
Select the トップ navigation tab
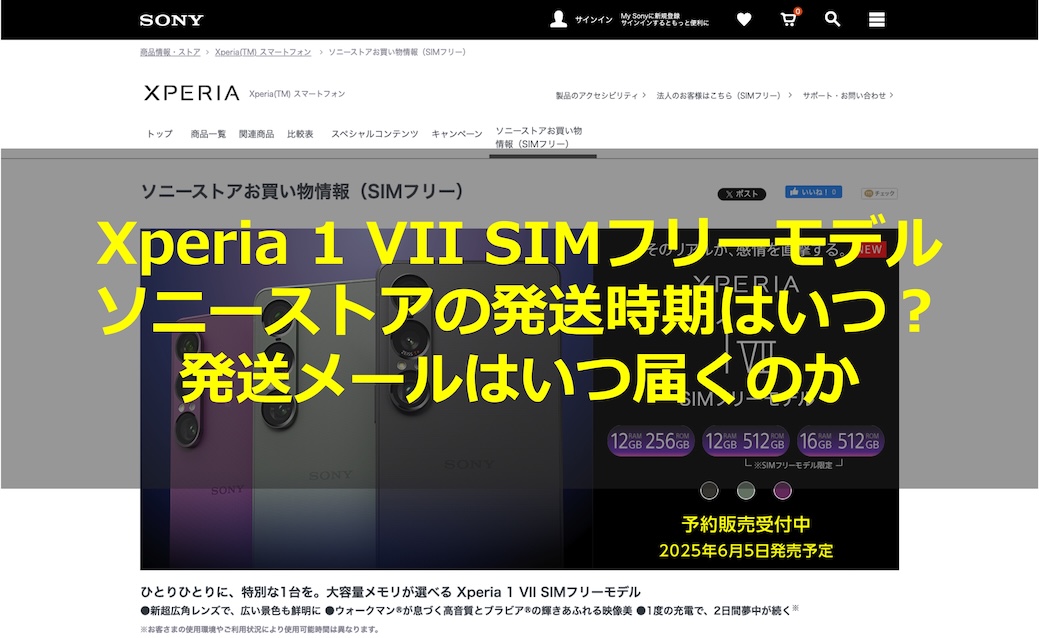(x=160, y=134)
